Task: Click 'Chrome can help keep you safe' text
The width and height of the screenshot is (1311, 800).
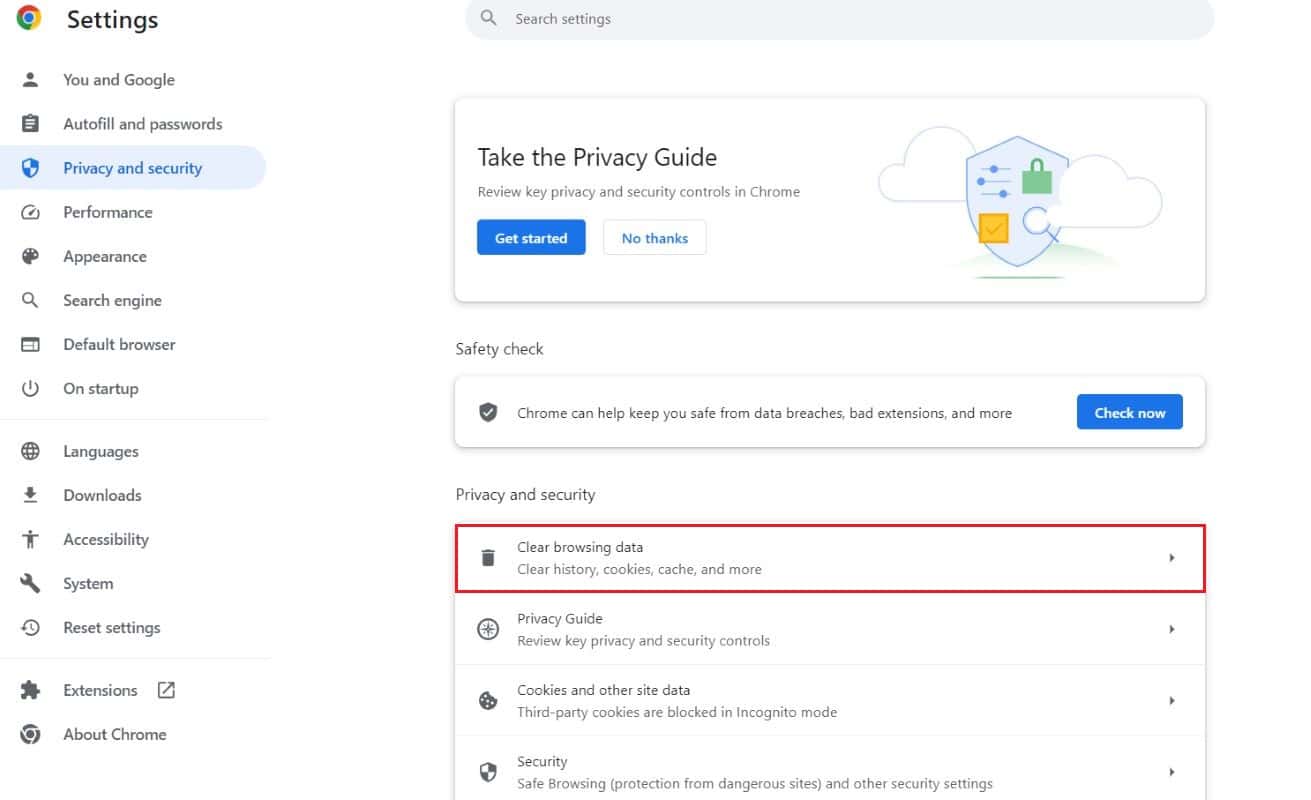Action: point(764,413)
